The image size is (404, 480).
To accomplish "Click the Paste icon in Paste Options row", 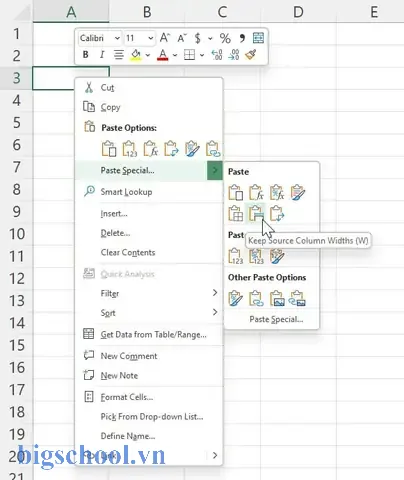I will tap(109, 149).
